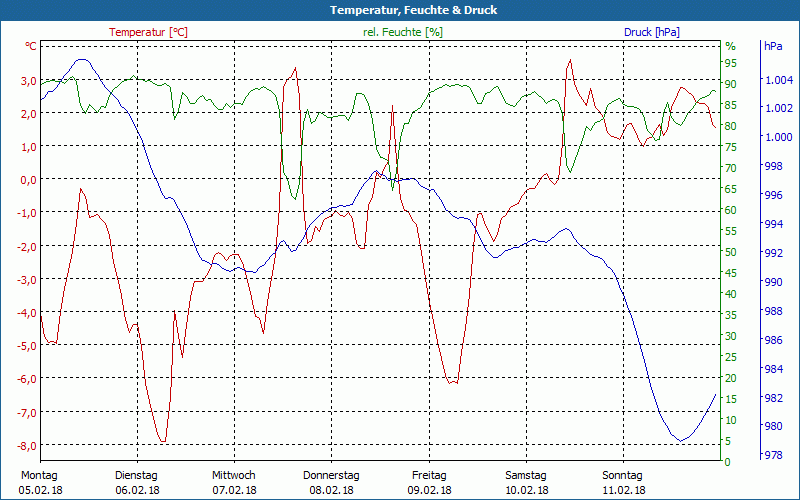Click the date '11.02.18'
The height and width of the screenshot is (500, 800).
pos(623,491)
